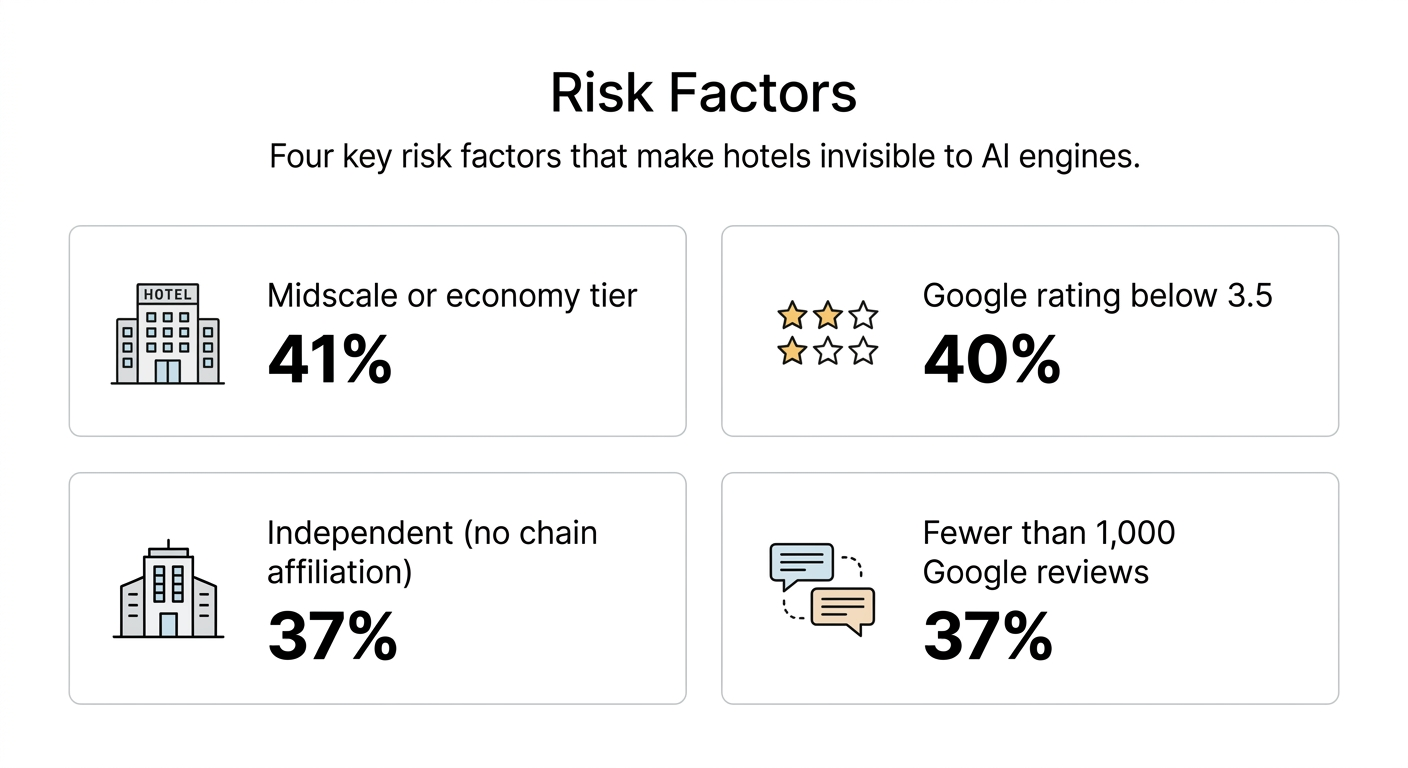Click the gold star in bottom row
The width and height of the screenshot is (1408, 768).
click(x=792, y=352)
